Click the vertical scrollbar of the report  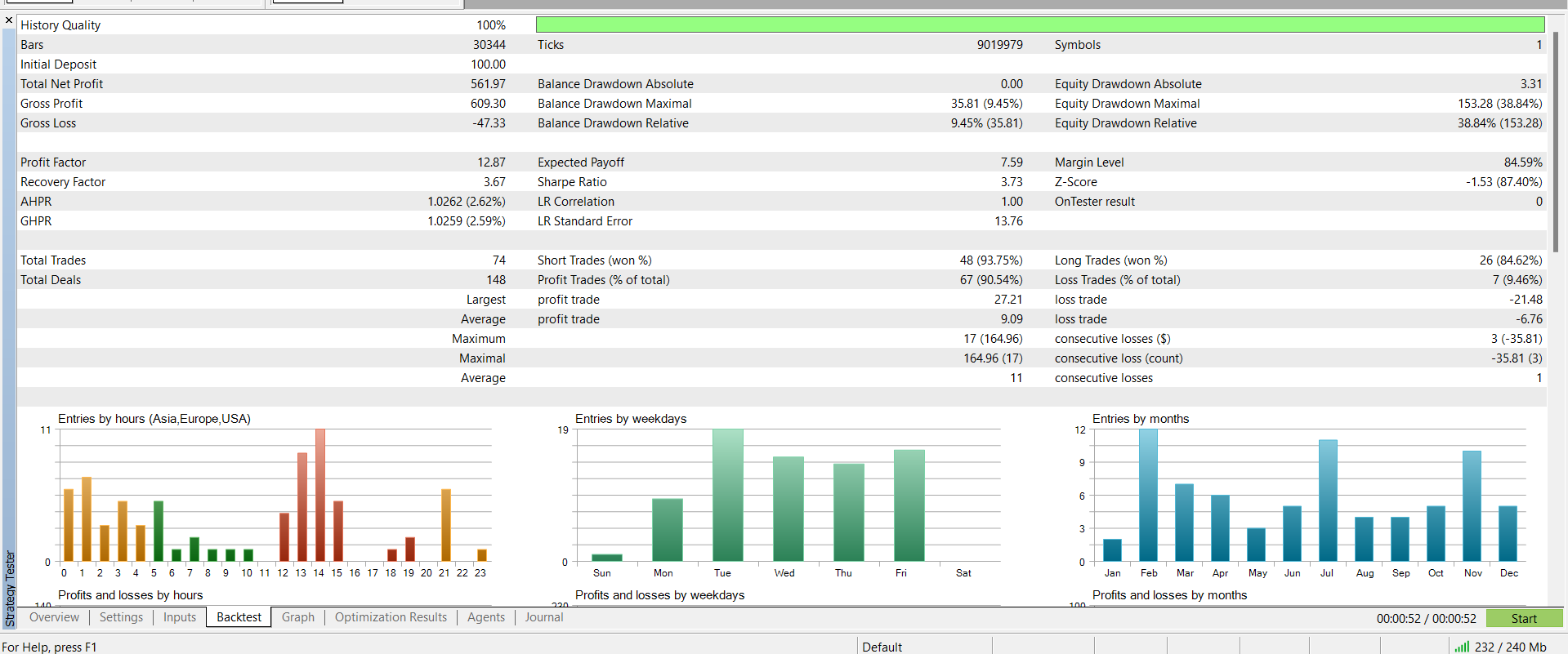[x=1555, y=143]
